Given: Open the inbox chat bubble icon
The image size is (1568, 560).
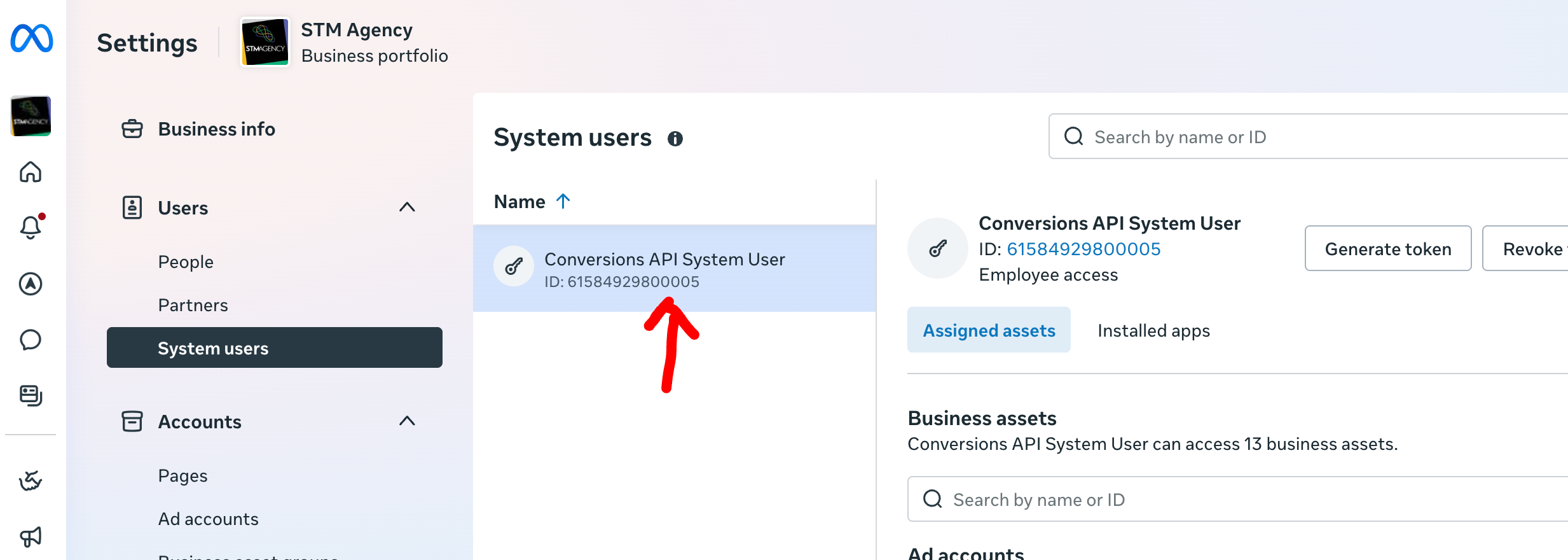Looking at the screenshot, I should (x=31, y=340).
